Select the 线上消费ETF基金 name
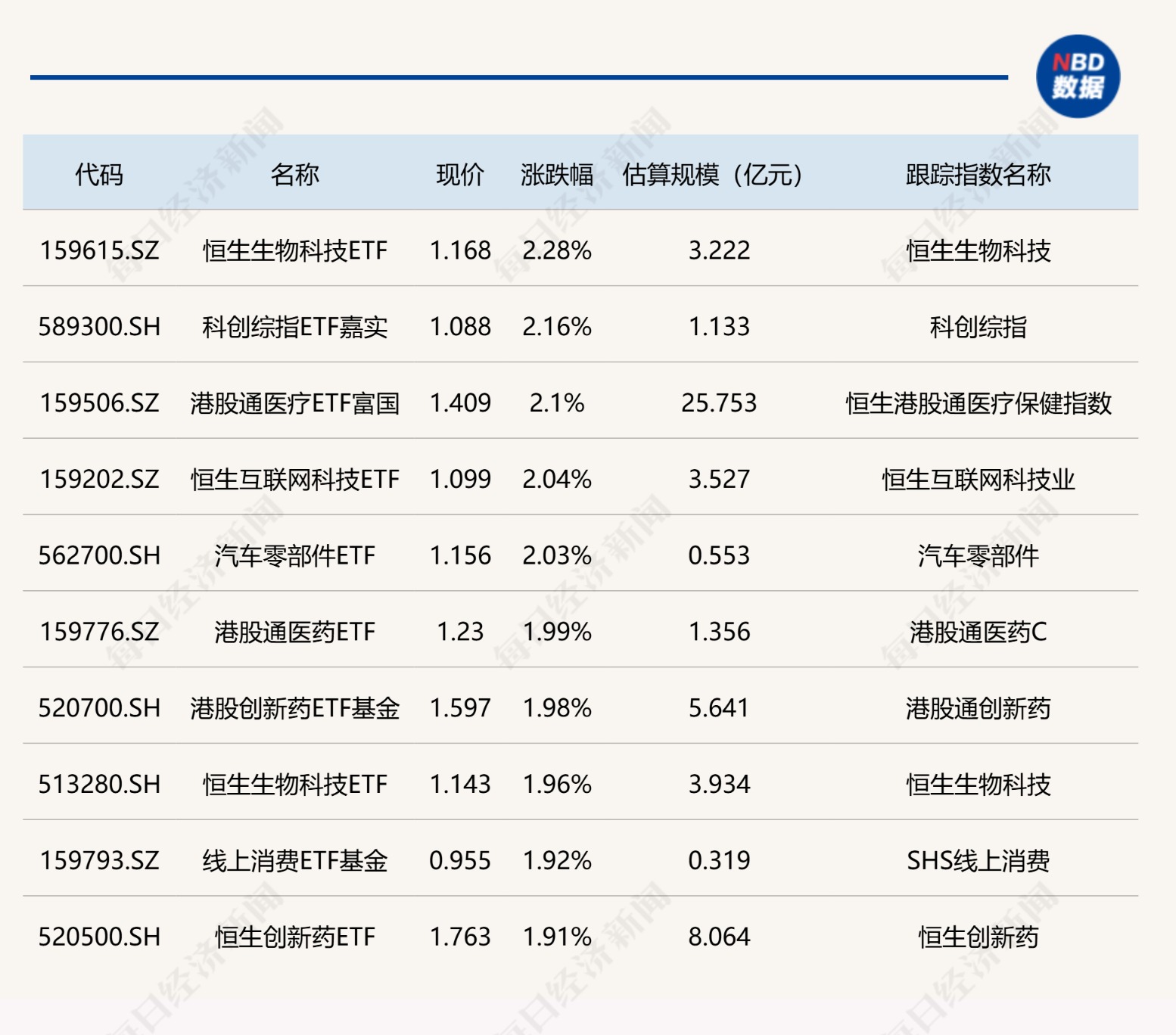 point(294,861)
